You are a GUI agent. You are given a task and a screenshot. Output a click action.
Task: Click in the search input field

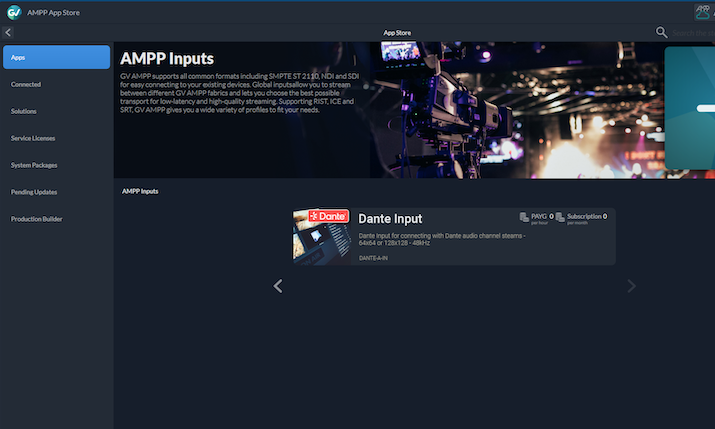click(x=692, y=33)
